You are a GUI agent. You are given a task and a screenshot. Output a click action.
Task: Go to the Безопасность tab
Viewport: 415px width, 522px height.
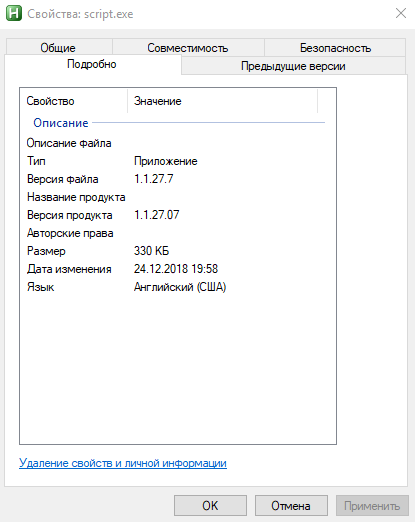click(x=335, y=48)
